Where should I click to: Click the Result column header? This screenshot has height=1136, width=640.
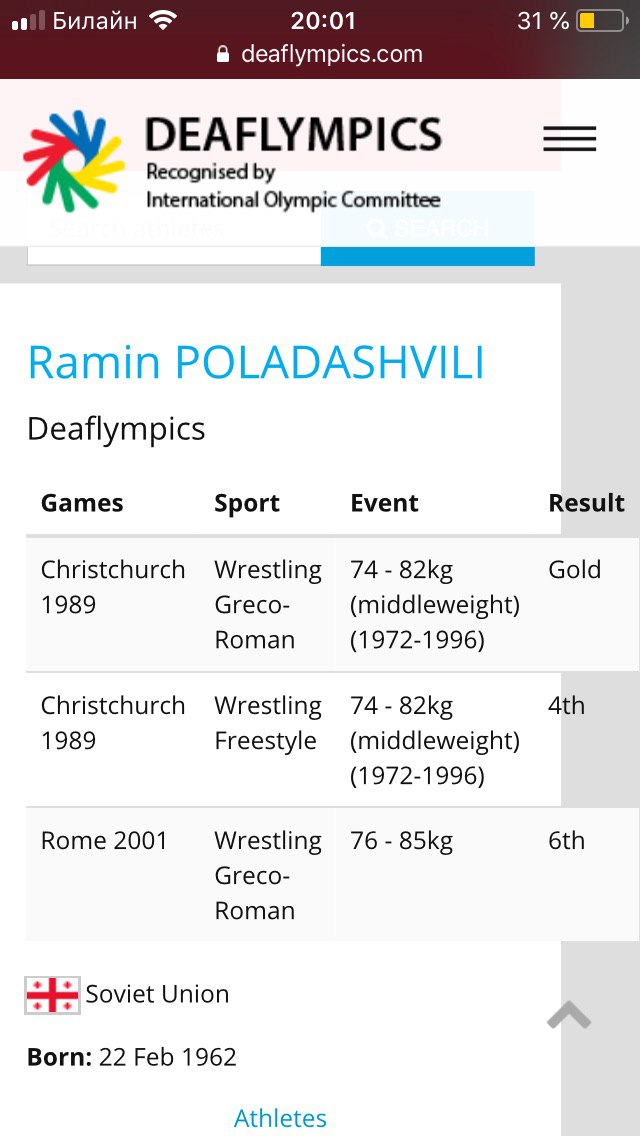586,503
